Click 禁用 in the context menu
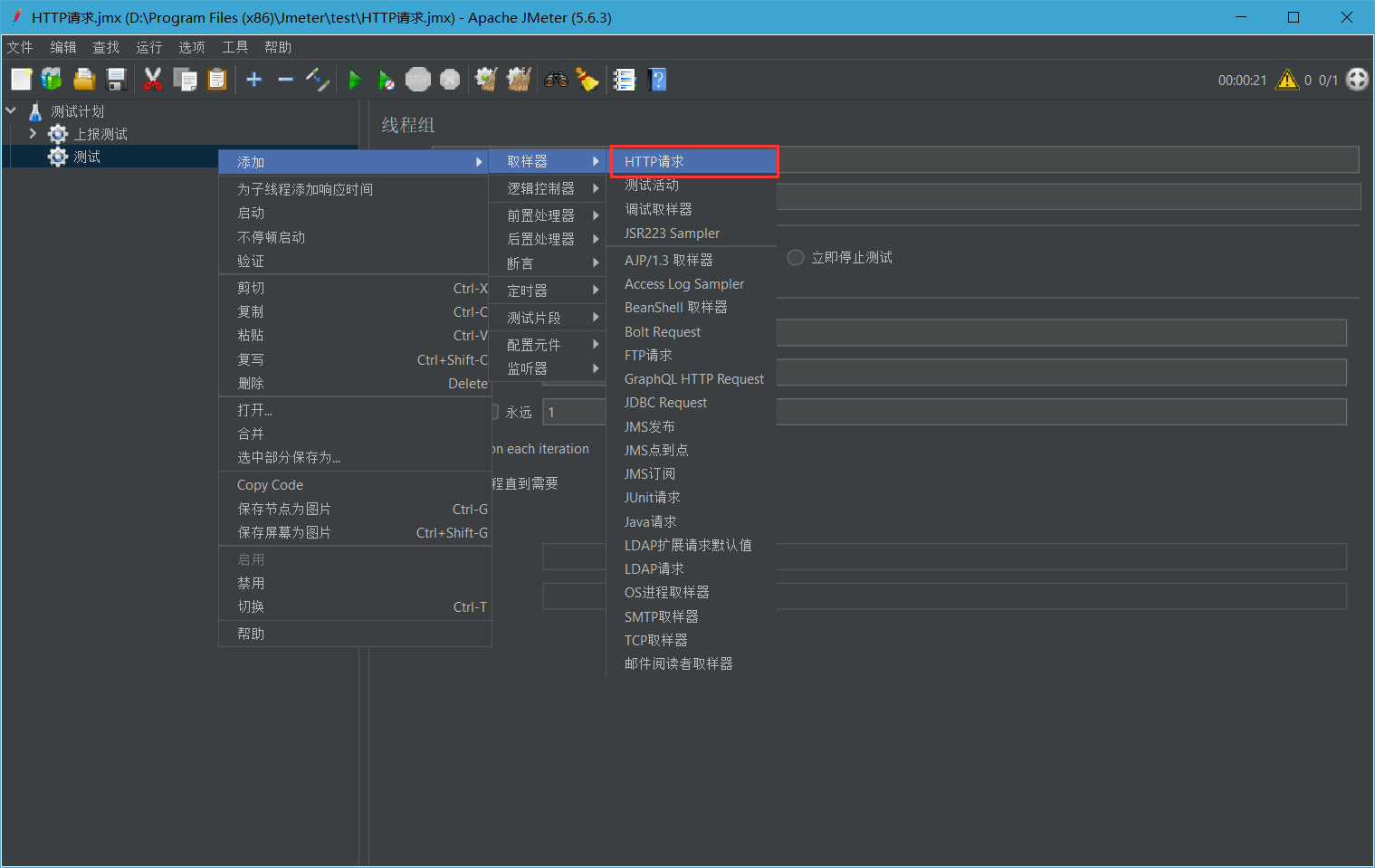1375x868 pixels. point(355,583)
